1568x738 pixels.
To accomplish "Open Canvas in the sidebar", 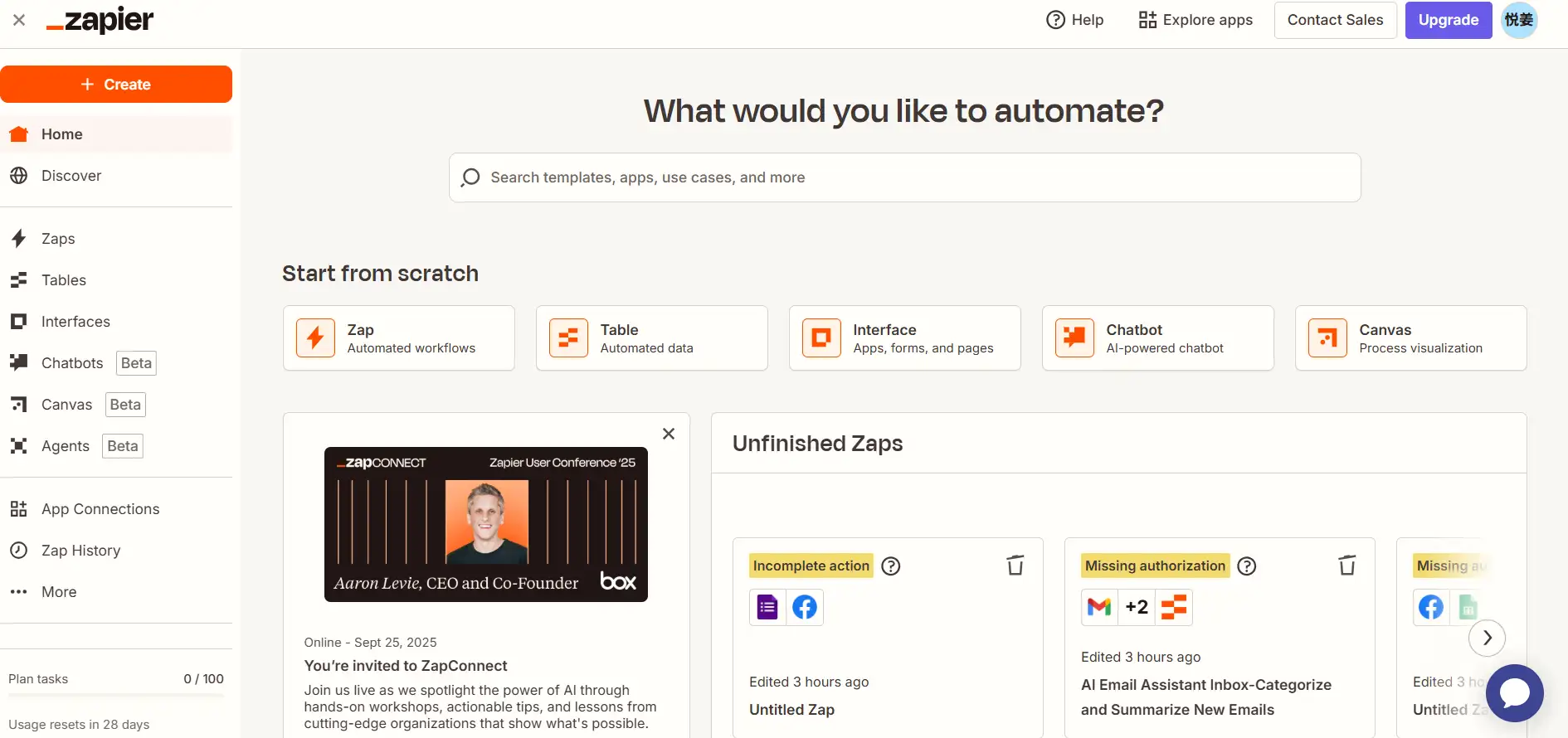I will (116, 405).
